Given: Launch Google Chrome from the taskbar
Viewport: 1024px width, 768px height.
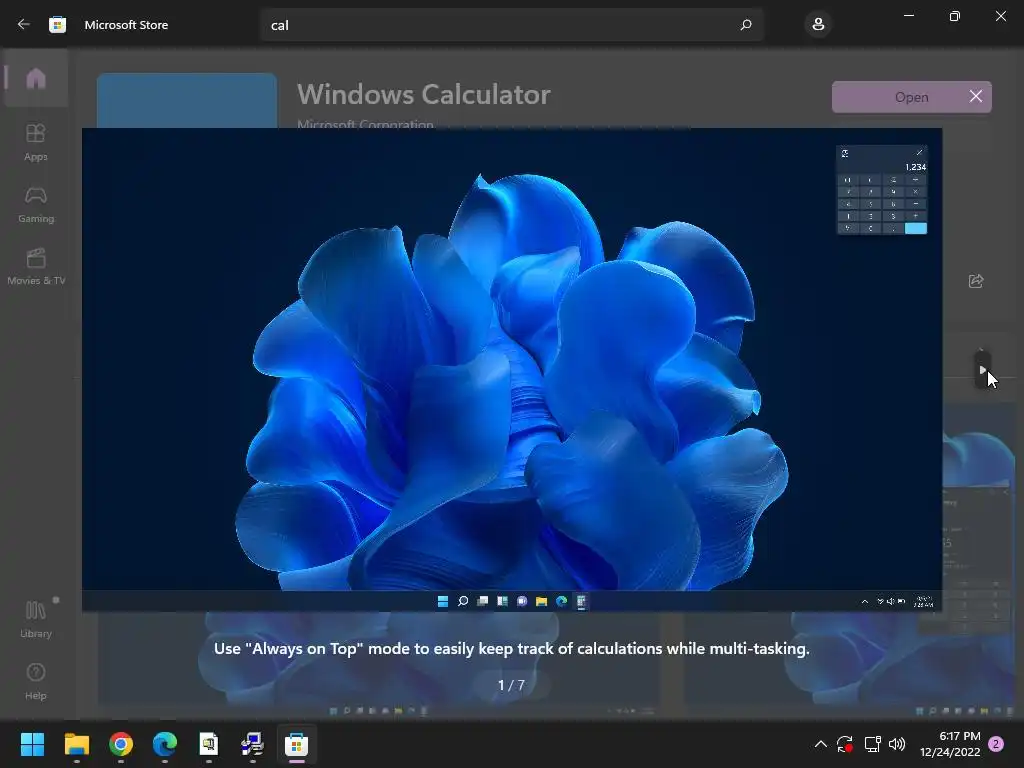Looking at the screenshot, I should [121, 744].
